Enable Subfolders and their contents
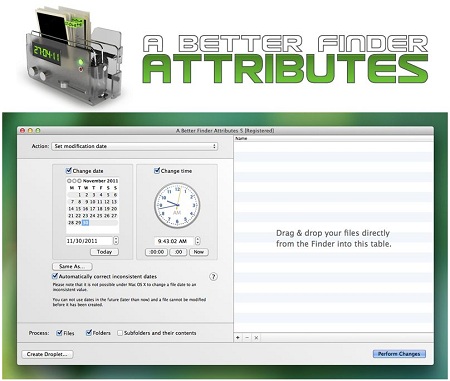The width and height of the screenshot is (450, 381). coord(120,333)
